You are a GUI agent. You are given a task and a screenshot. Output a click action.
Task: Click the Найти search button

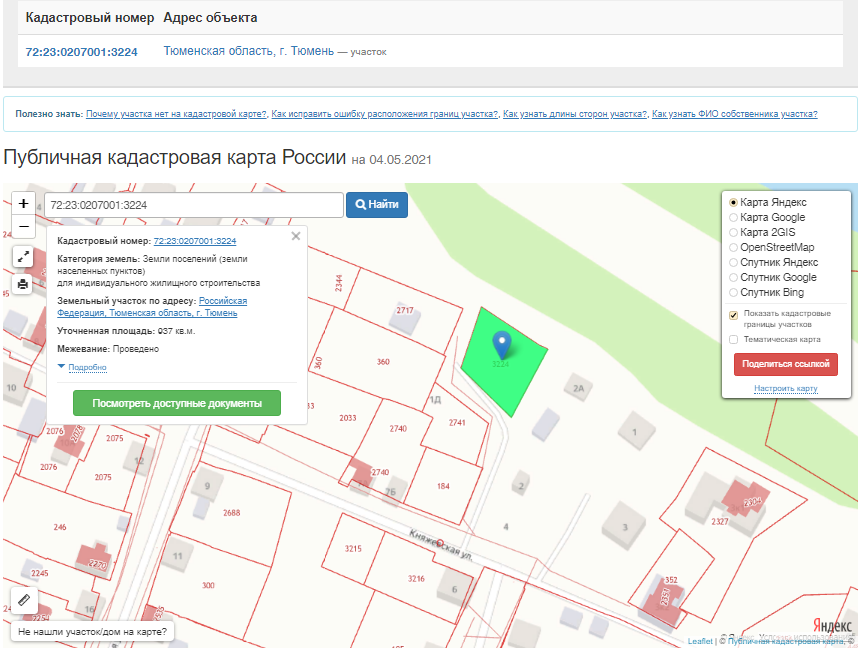point(377,205)
